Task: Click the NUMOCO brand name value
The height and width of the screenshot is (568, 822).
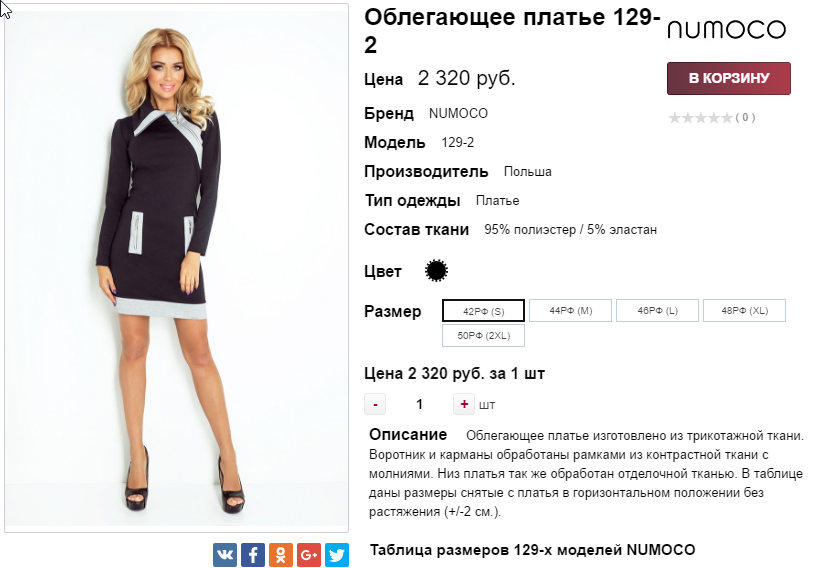Action: 458,113
